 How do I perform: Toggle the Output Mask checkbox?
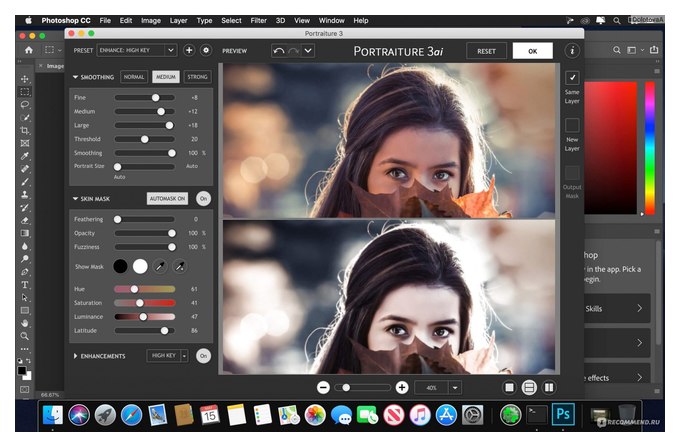pyautogui.click(x=572, y=173)
